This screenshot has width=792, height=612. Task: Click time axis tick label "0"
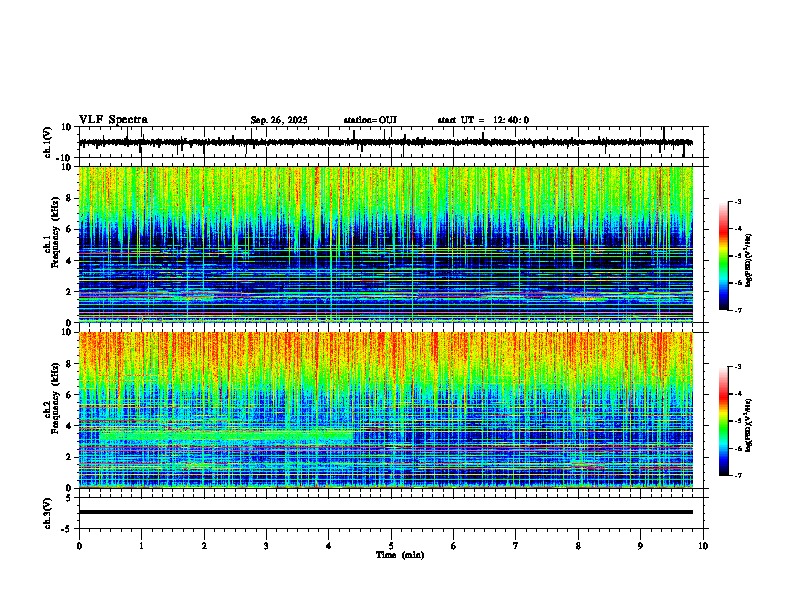[79, 546]
